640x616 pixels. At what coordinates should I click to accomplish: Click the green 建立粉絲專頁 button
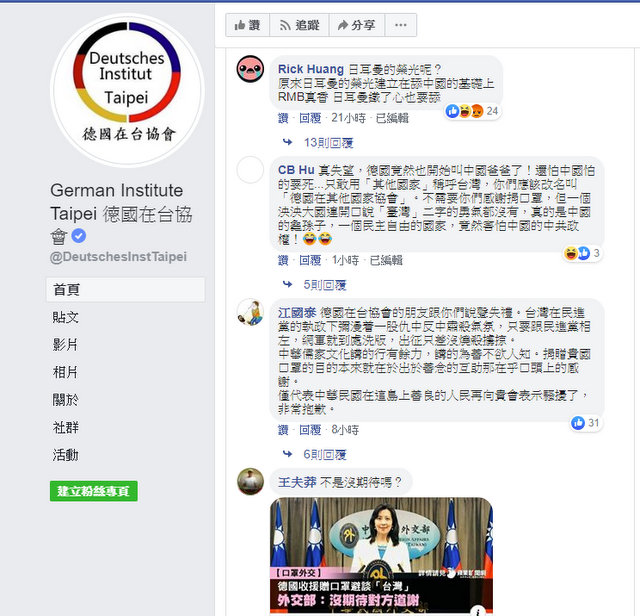coord(93,491)
